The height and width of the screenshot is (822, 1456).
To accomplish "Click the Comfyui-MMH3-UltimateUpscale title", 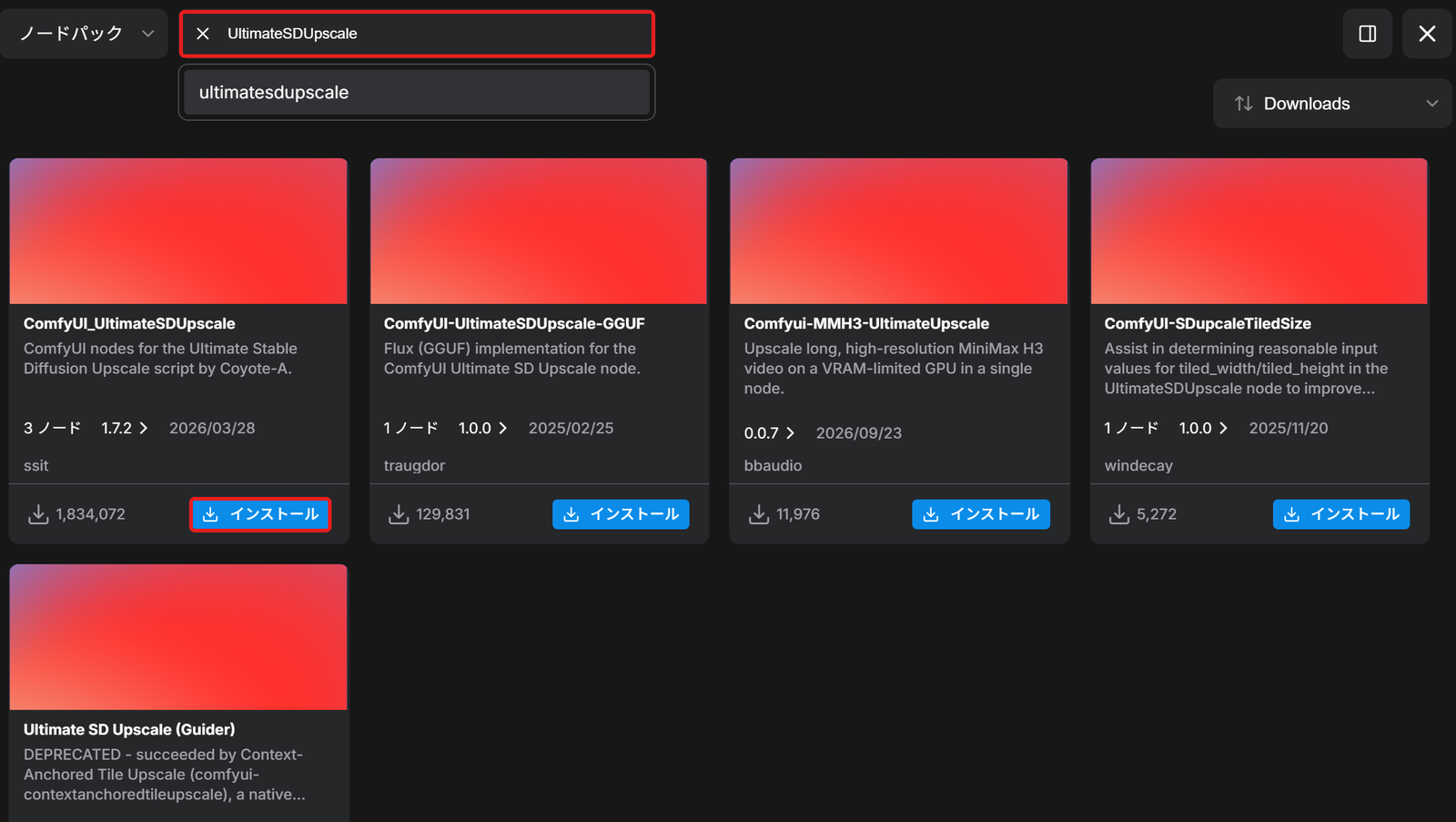I will pyautogui.click(x=866, y=323).
